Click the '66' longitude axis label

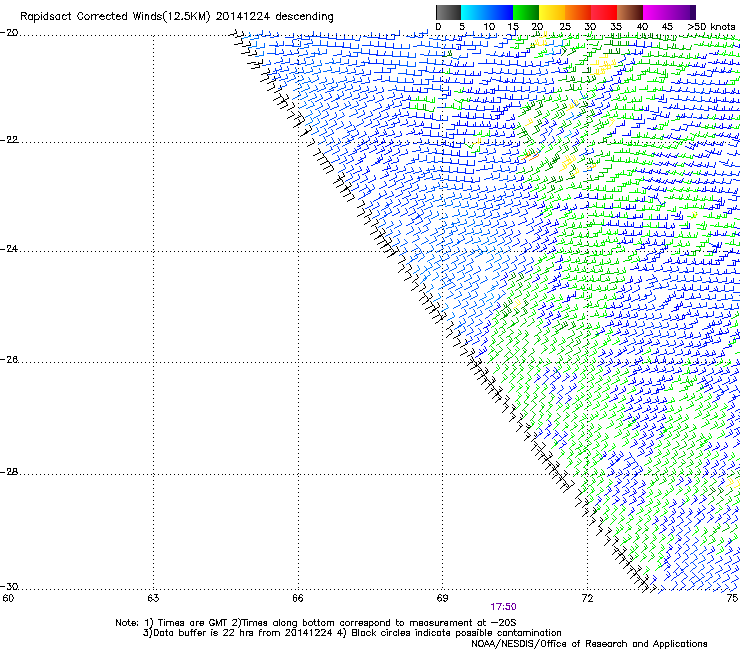(298, 599)
